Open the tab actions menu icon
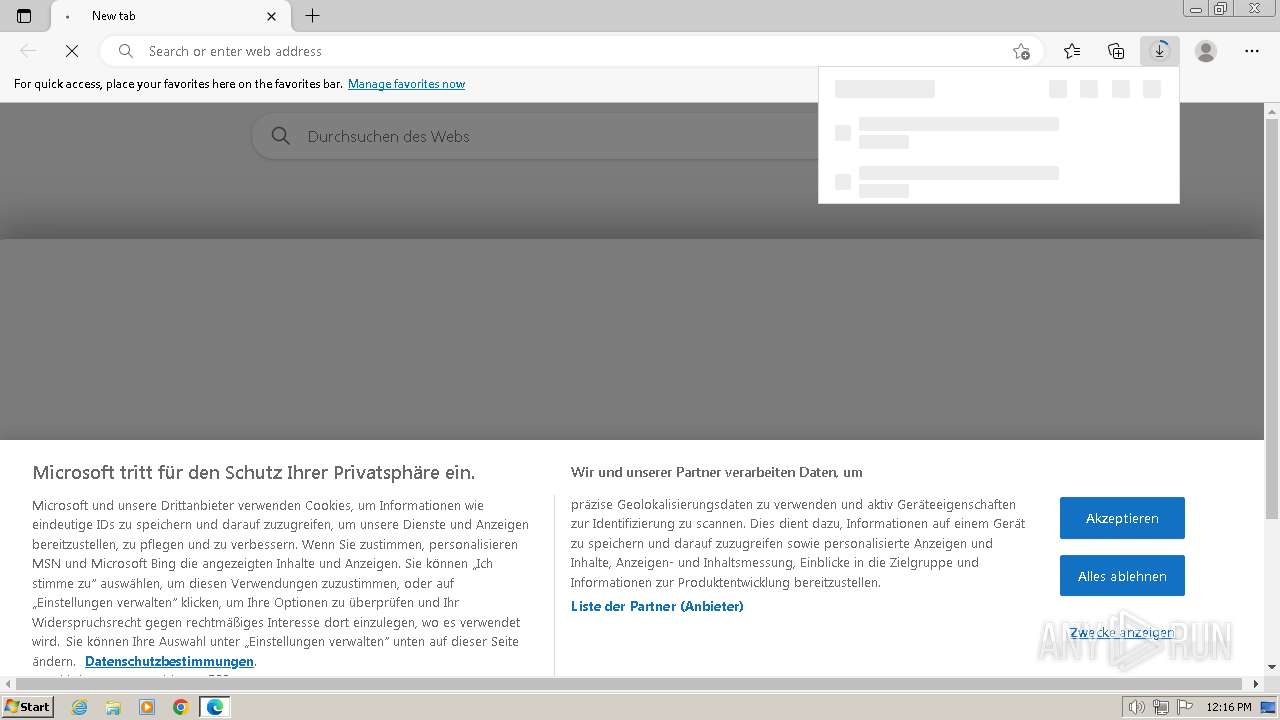Screen dimensions: 1280x720 point(24,16)
